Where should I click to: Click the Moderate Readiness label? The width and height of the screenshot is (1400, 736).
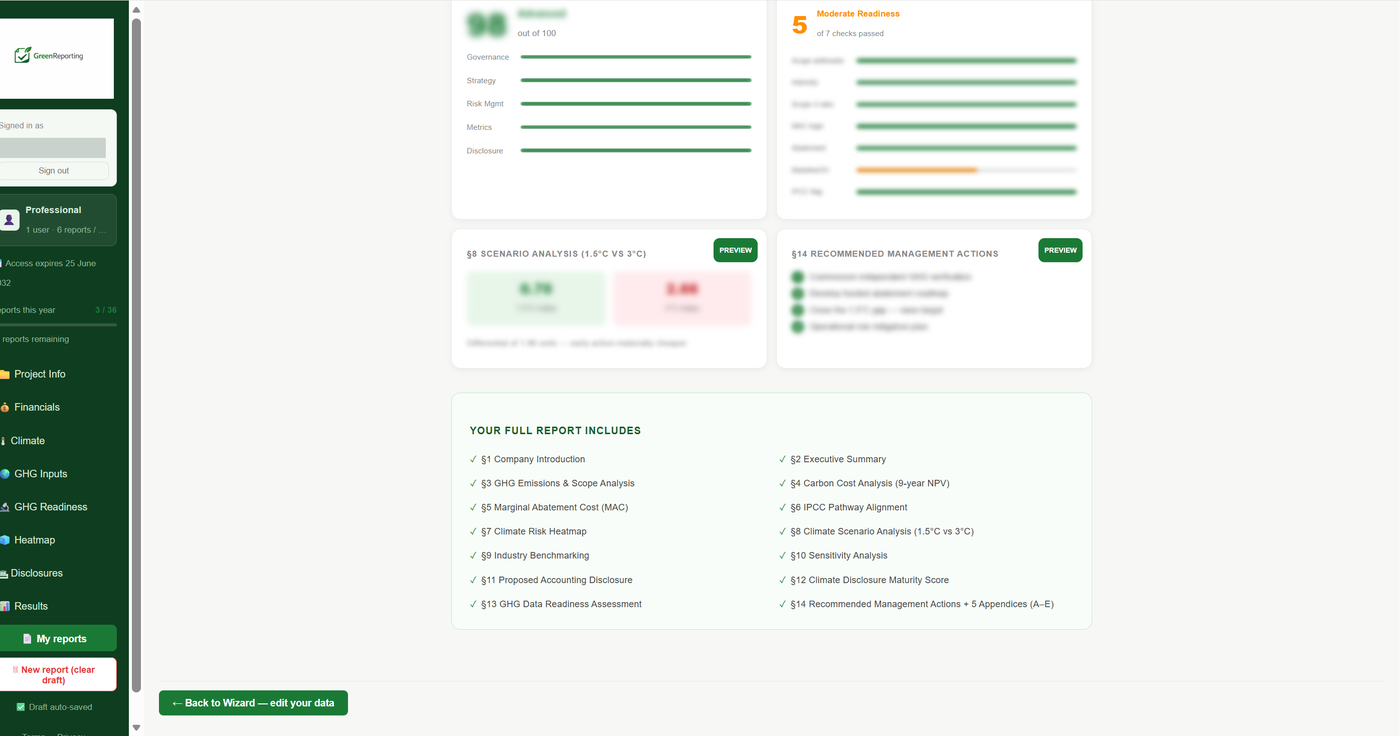[858, 14]
